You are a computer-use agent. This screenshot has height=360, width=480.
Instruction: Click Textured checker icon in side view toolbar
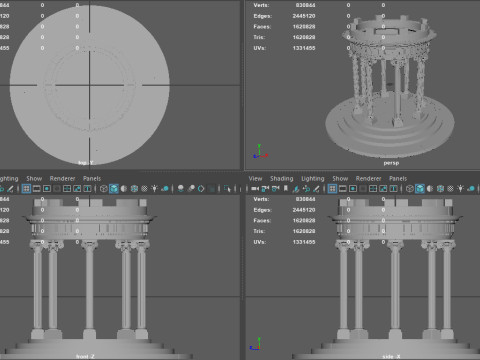451,189
